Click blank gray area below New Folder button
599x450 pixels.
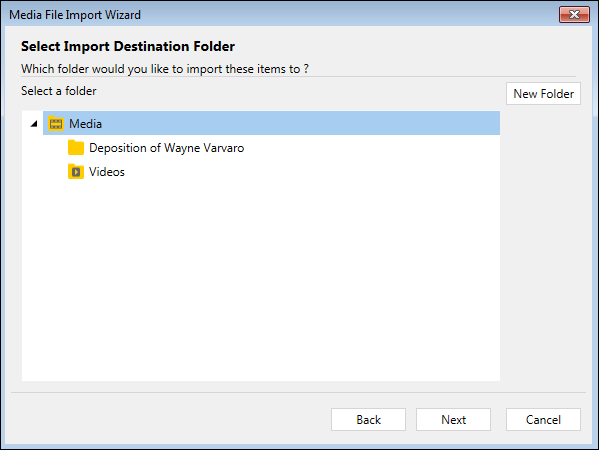coord(543,244)
